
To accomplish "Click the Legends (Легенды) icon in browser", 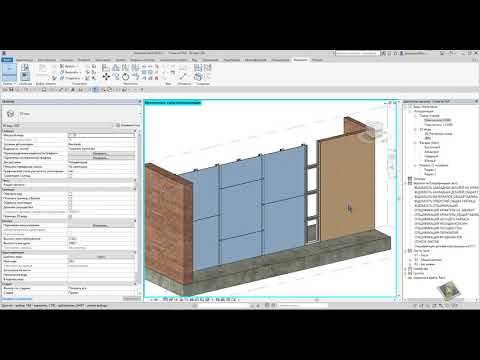I will 410,179.
